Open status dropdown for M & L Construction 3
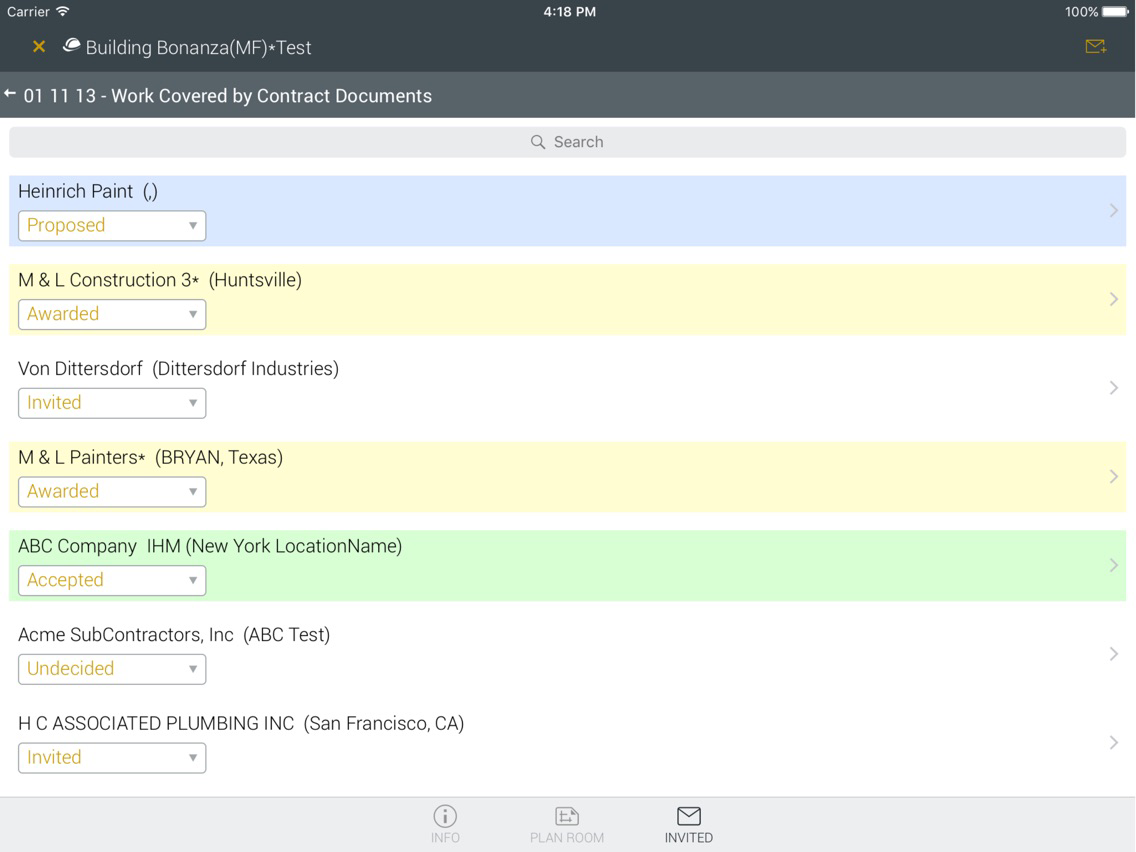1136x852 pixels. click(112, 314)
